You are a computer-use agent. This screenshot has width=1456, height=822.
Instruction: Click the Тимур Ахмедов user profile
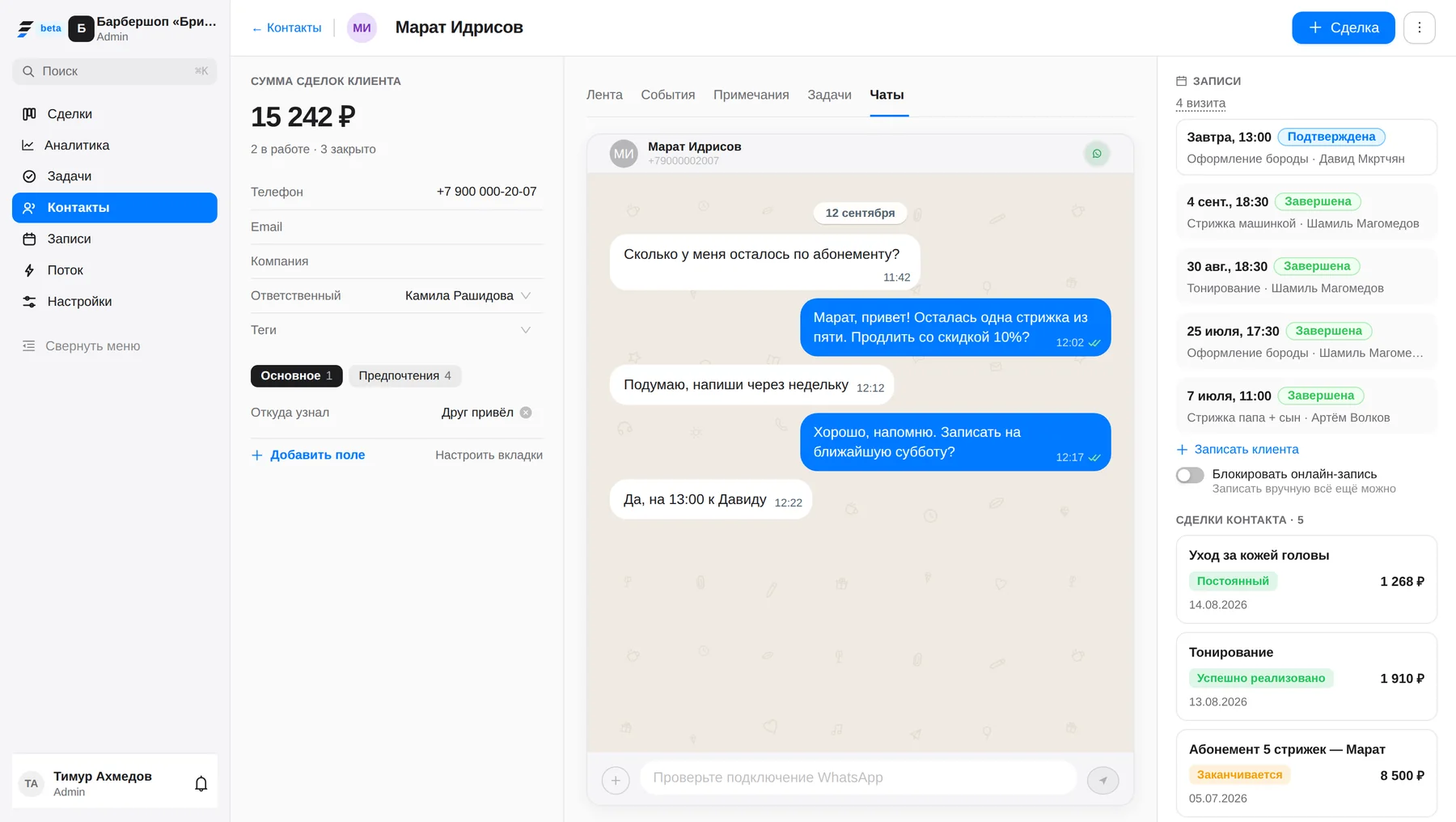[x=101, y=783]
